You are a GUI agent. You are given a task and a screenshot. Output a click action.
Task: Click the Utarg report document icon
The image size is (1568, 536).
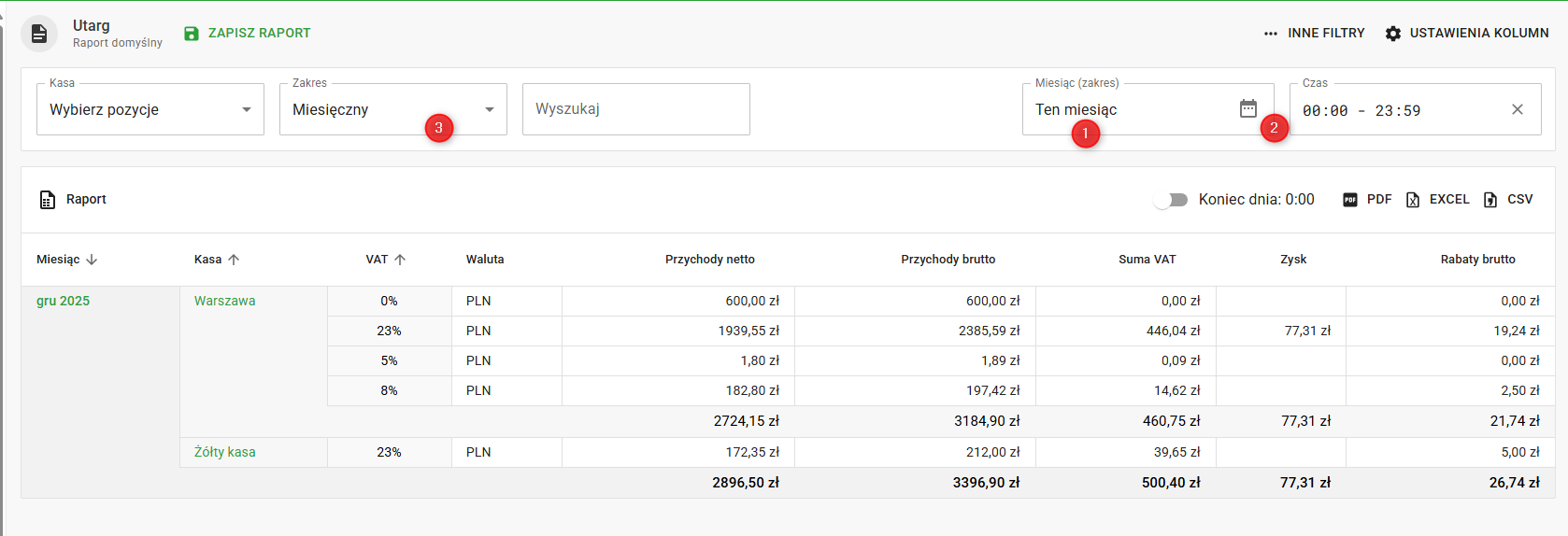(39, 34)
